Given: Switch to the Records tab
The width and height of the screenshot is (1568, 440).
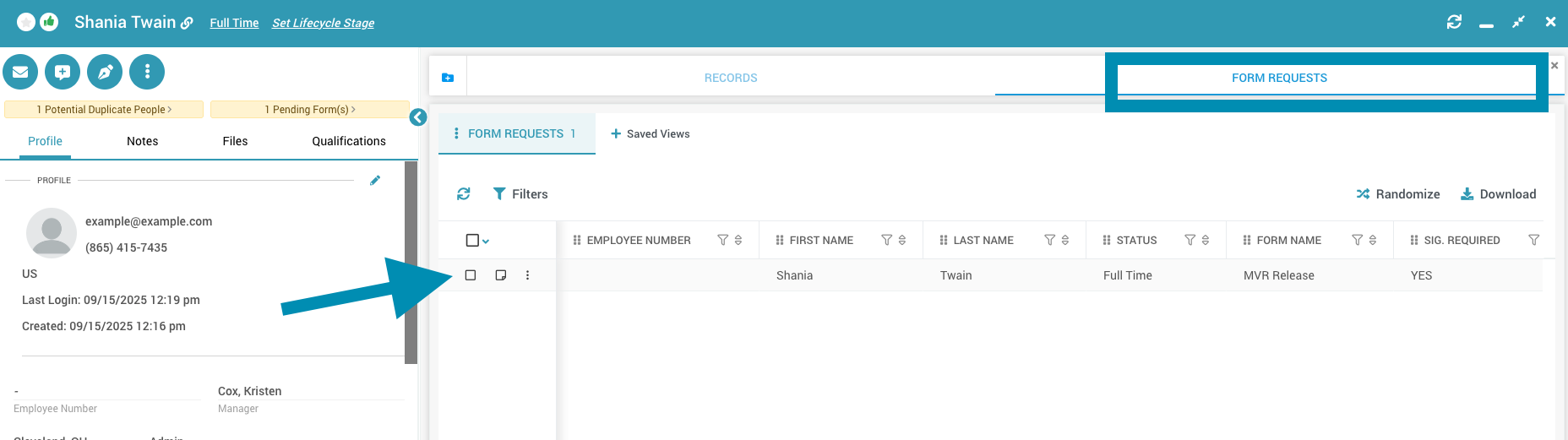Looking at the screenshot, I should (731, 78).
